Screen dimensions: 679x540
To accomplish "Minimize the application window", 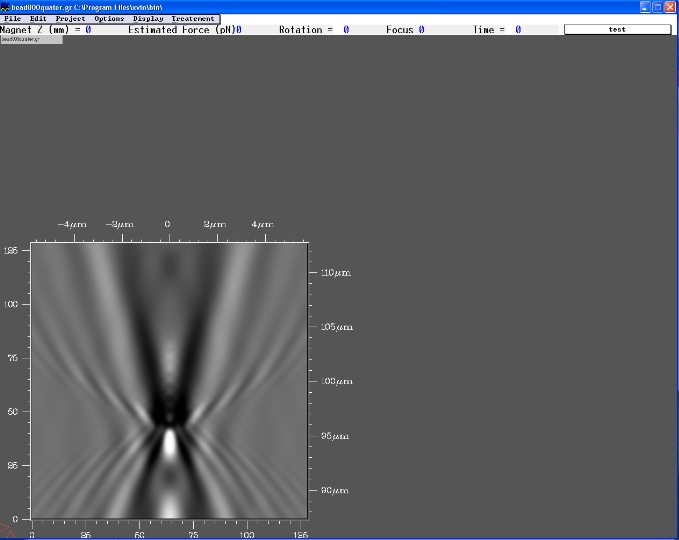I will click(x=645, y=6).
